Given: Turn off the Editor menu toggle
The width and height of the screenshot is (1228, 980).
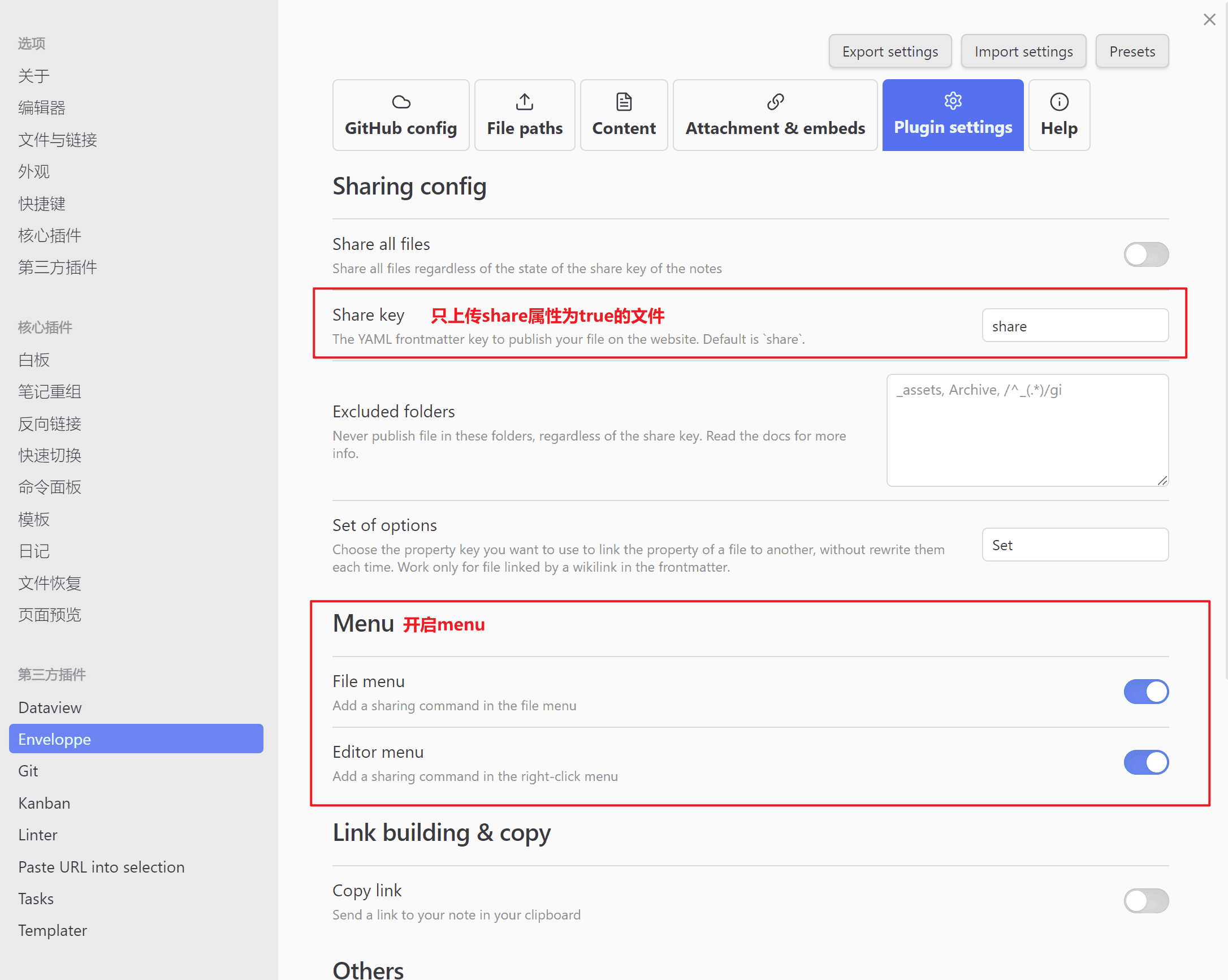Looking at the screenshot, I should [x=1145, y=762].
